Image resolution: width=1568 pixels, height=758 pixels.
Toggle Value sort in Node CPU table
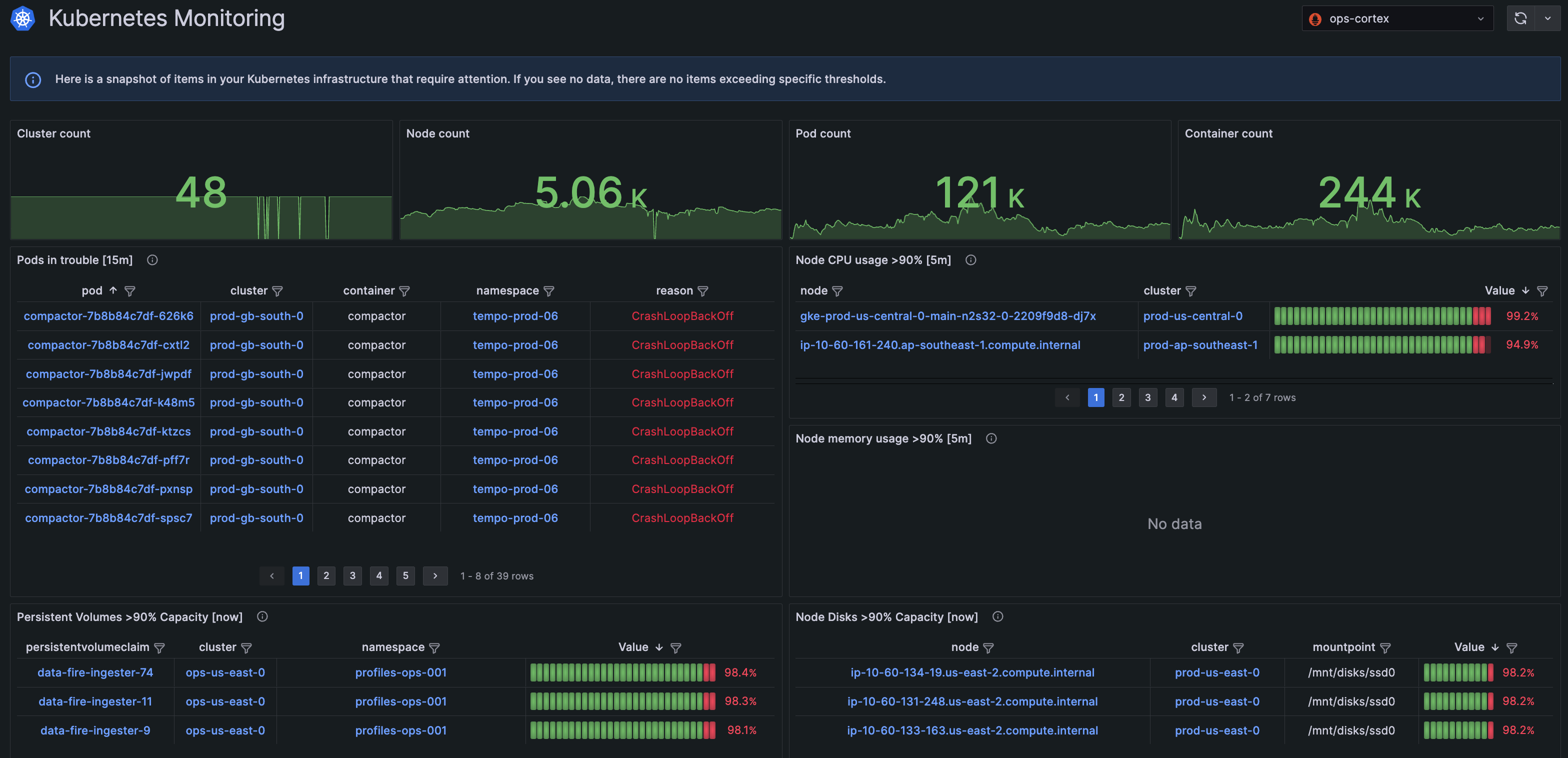[1525, 290]
